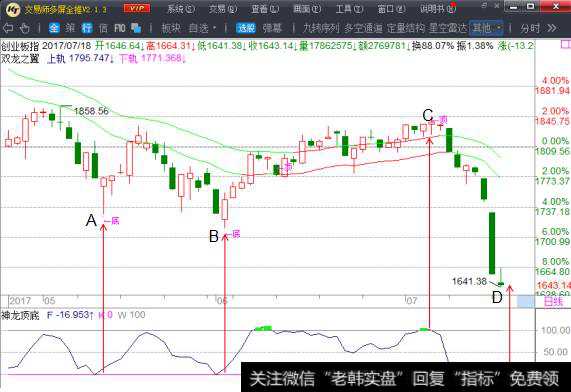Open the 工具 menu
The height and width of the screenshot is (392, 571).
point(349,9)
